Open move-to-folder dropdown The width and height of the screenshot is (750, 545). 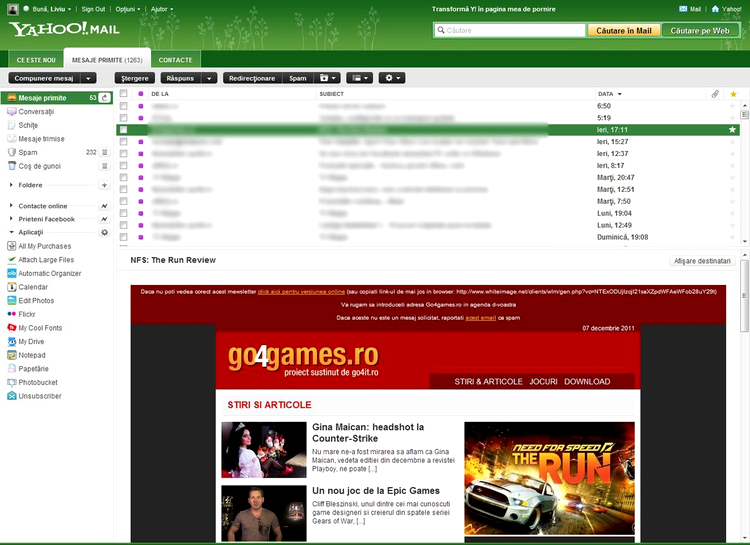coord(328,78)
